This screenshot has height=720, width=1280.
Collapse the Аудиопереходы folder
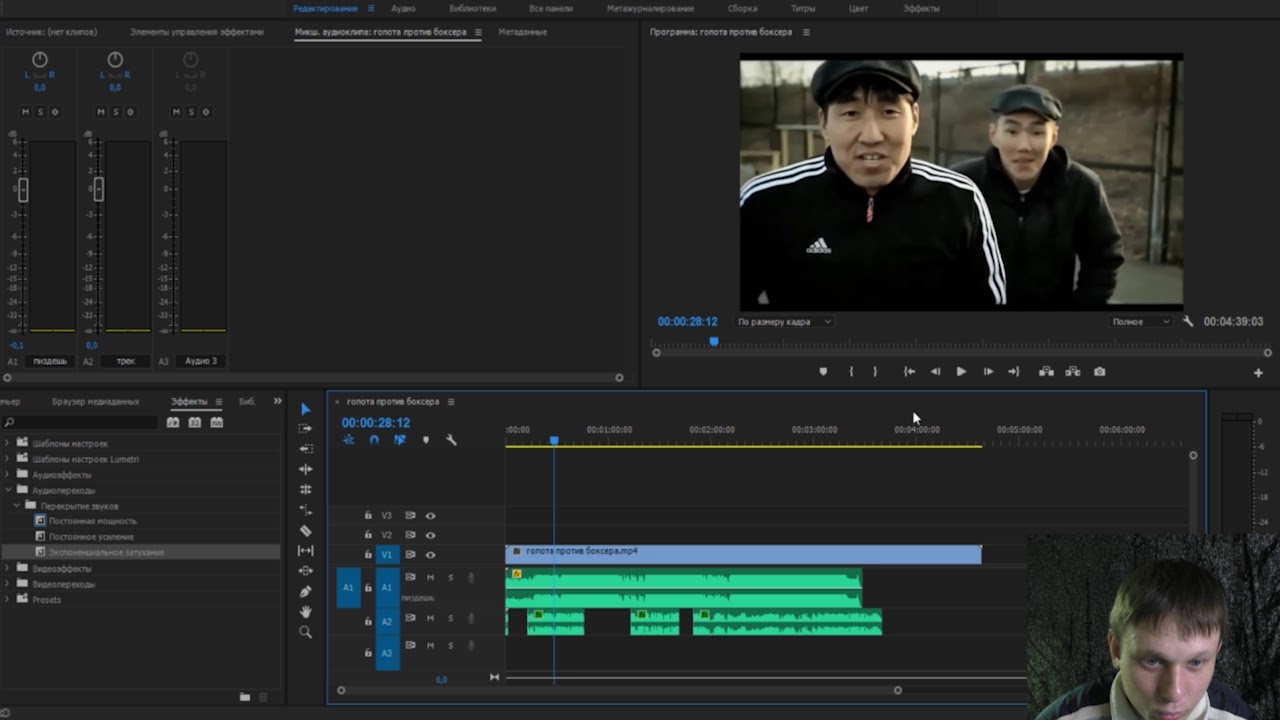pyautogui.click(x=8, y=490)
